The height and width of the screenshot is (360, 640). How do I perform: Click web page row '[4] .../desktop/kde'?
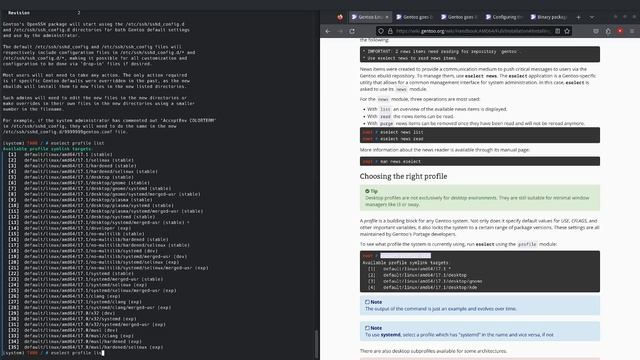422,287
